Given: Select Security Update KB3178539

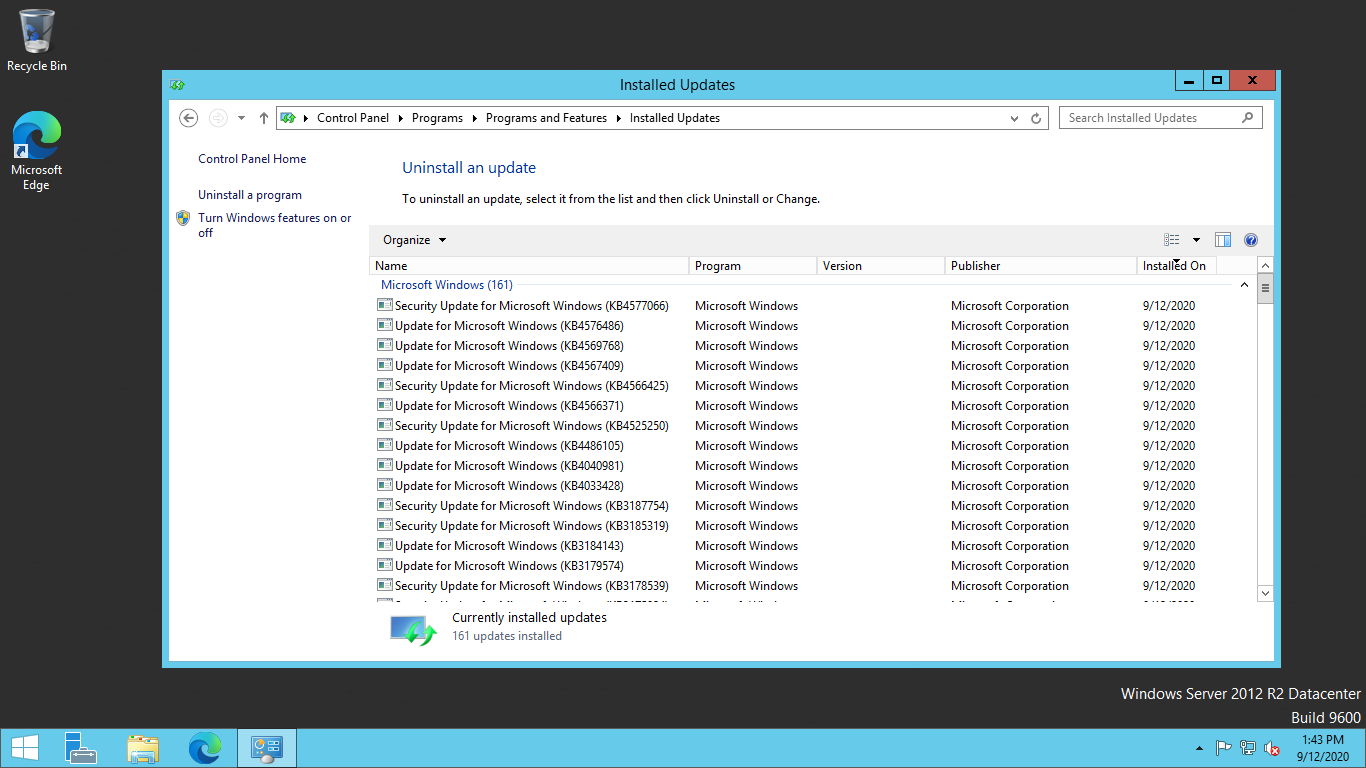Looking at the screenshot, I should (812, 586).
